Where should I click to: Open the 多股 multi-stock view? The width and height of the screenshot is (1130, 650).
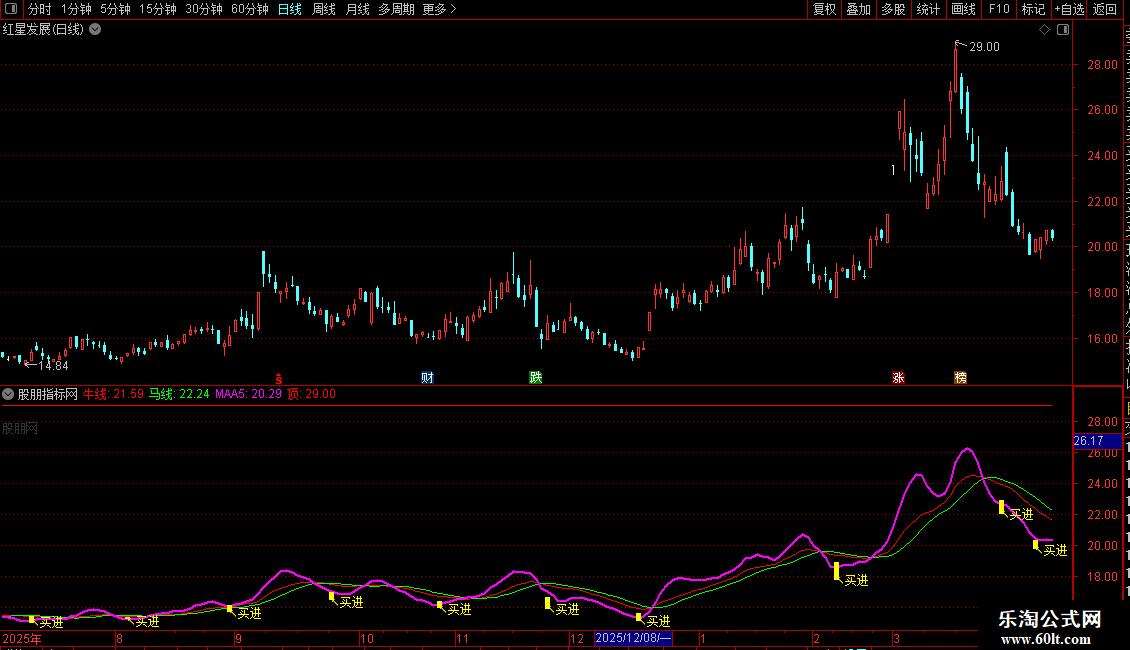[893, 9]
